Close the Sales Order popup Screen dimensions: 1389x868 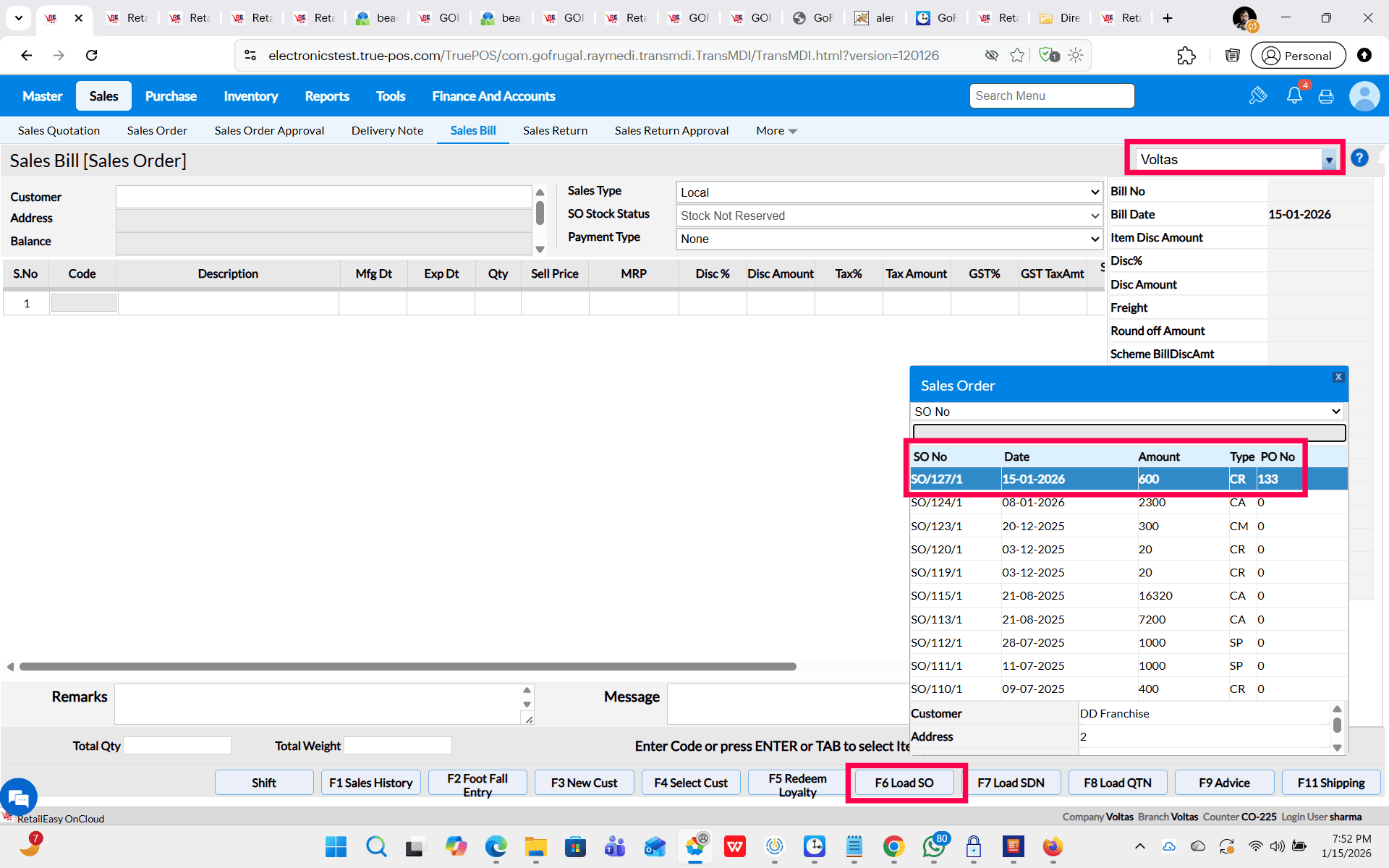coord(1338,377)
